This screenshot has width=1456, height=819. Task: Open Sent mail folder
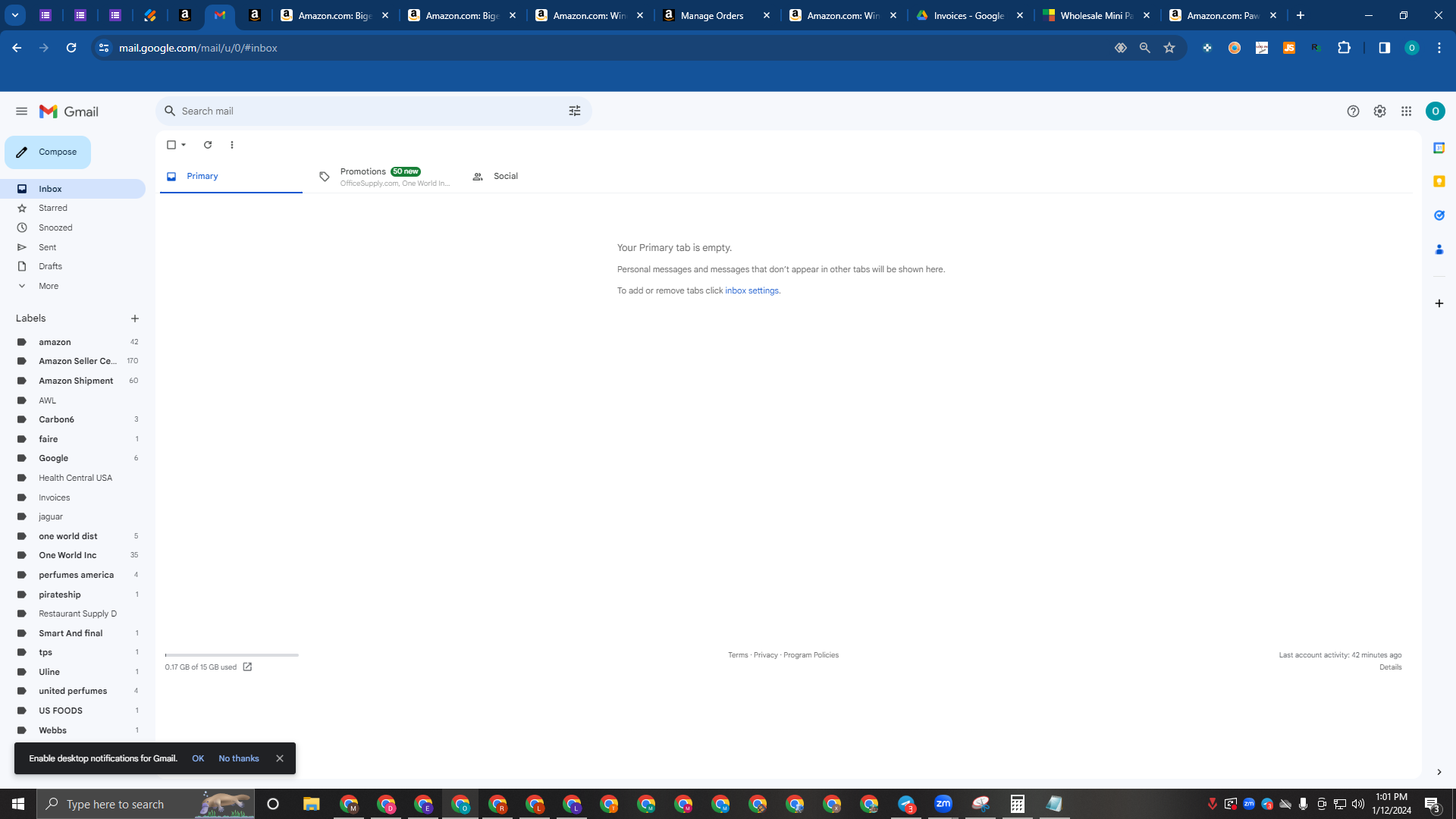(73, 247)
